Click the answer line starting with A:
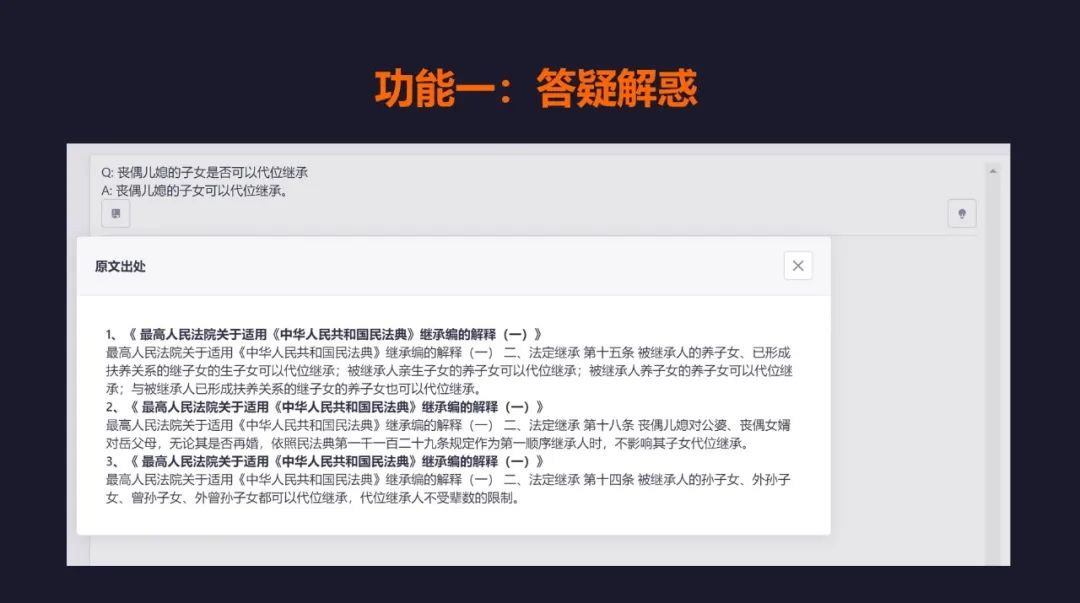 coord(194,191)
